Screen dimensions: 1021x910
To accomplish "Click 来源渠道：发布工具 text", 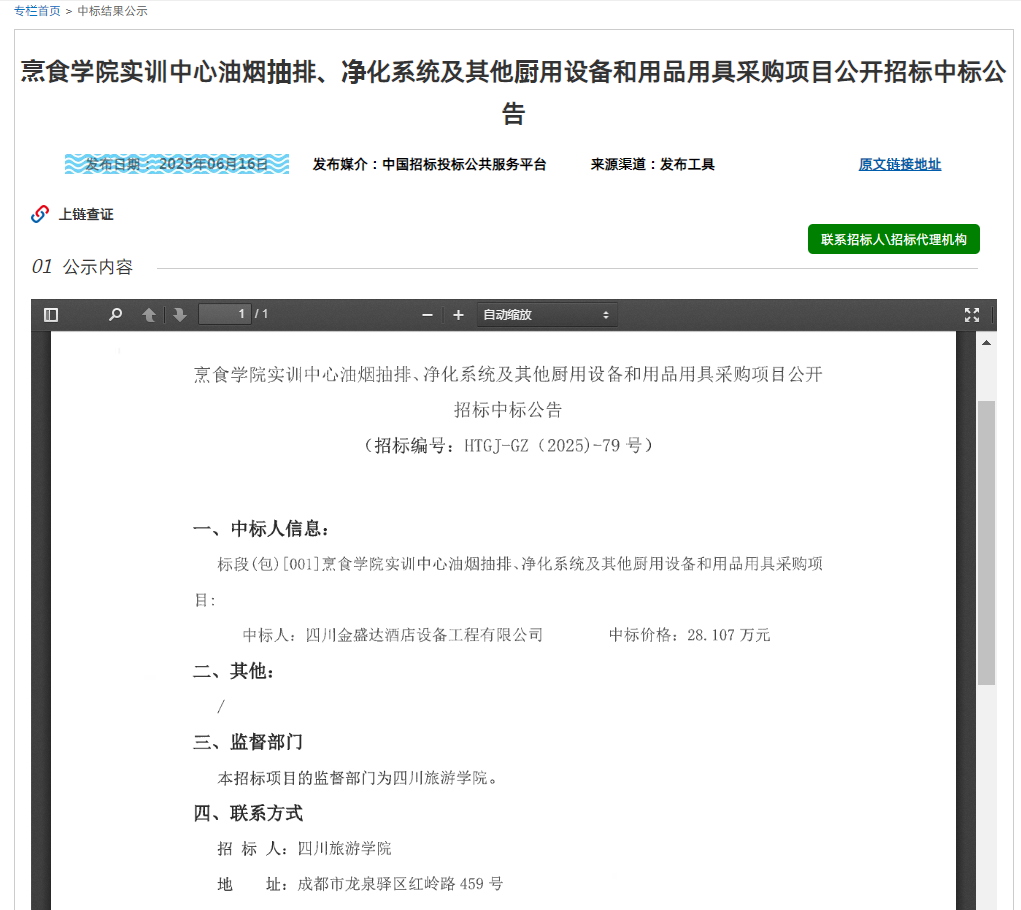I will [x=652, y=165].
